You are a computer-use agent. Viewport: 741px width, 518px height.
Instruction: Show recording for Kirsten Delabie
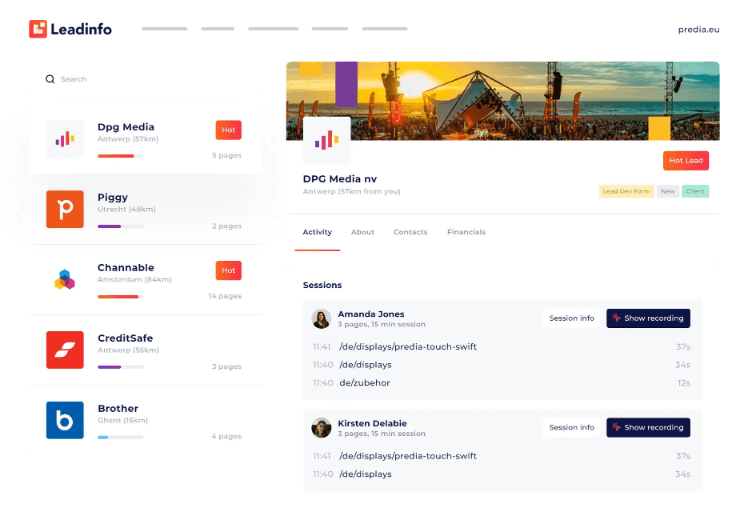click(648, 427)
